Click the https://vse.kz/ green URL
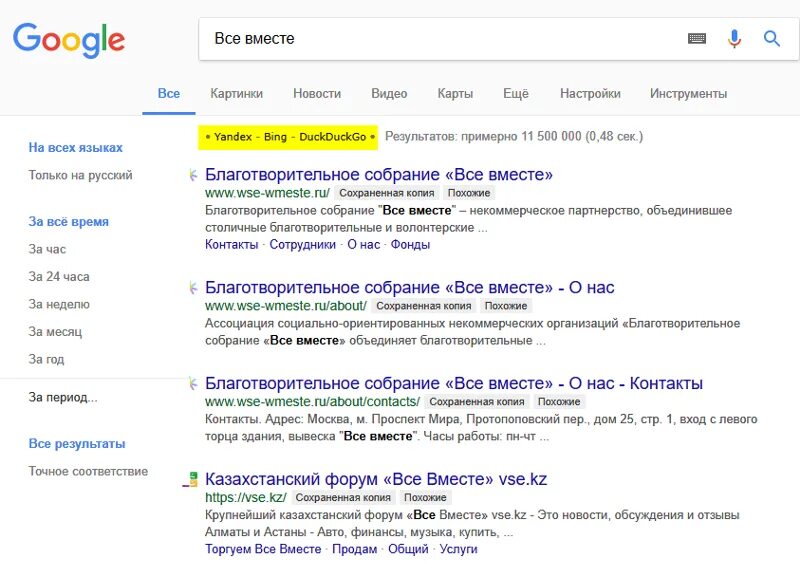The image size is (800, 567). tap(245, 497)
